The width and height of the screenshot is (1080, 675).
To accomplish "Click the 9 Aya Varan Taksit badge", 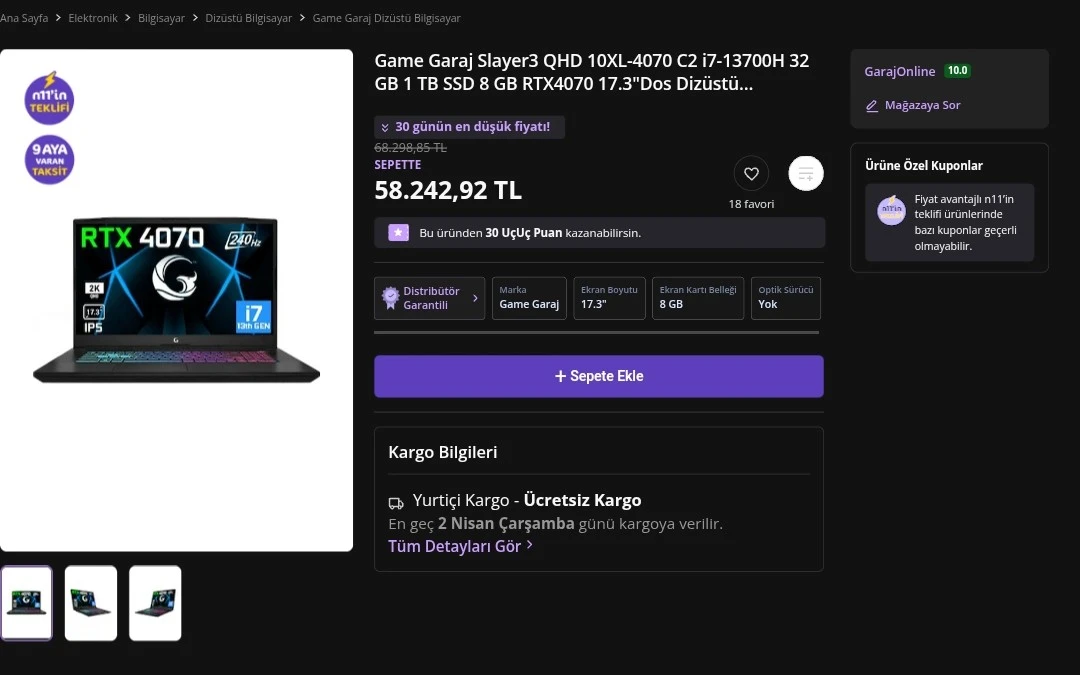I will click(49, 160).
